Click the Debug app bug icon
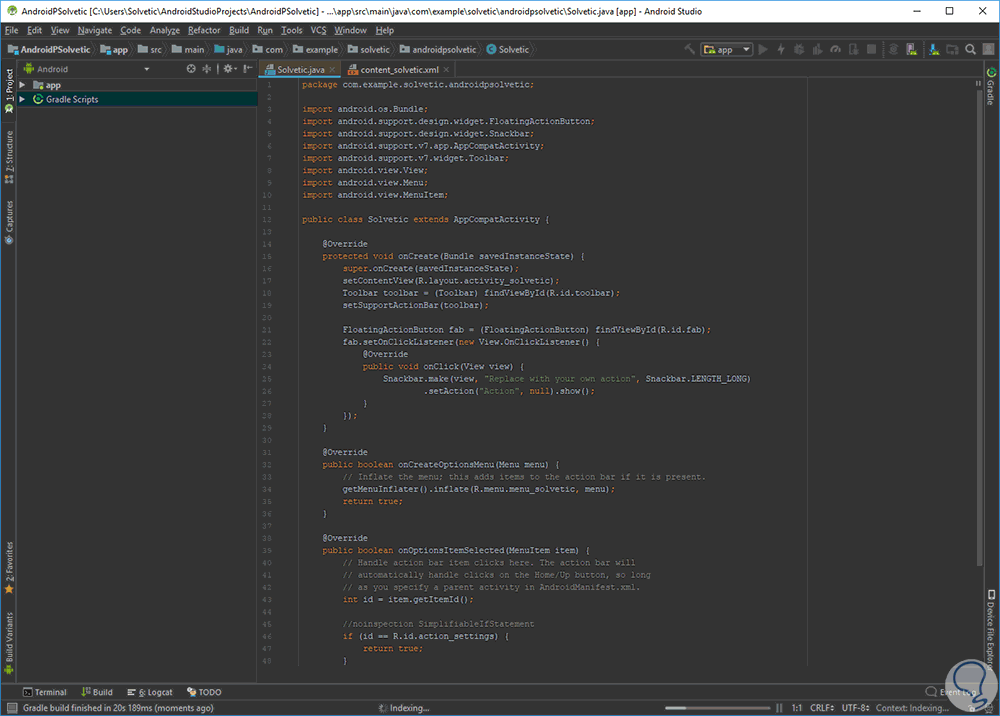 pyautogui.click(x=797, y=49)
